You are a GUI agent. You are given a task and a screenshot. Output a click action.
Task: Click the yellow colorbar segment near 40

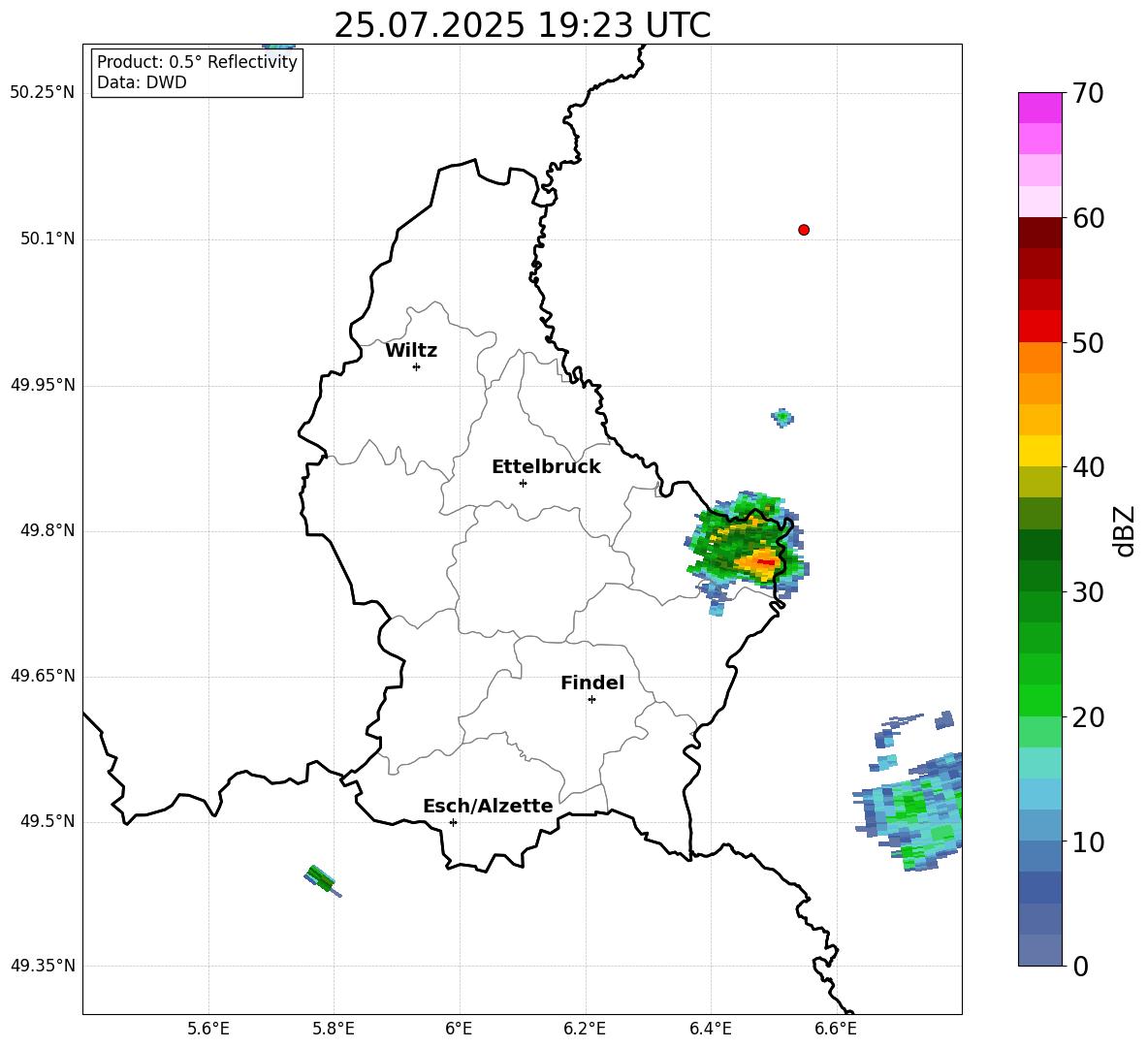coord(1039,451)
